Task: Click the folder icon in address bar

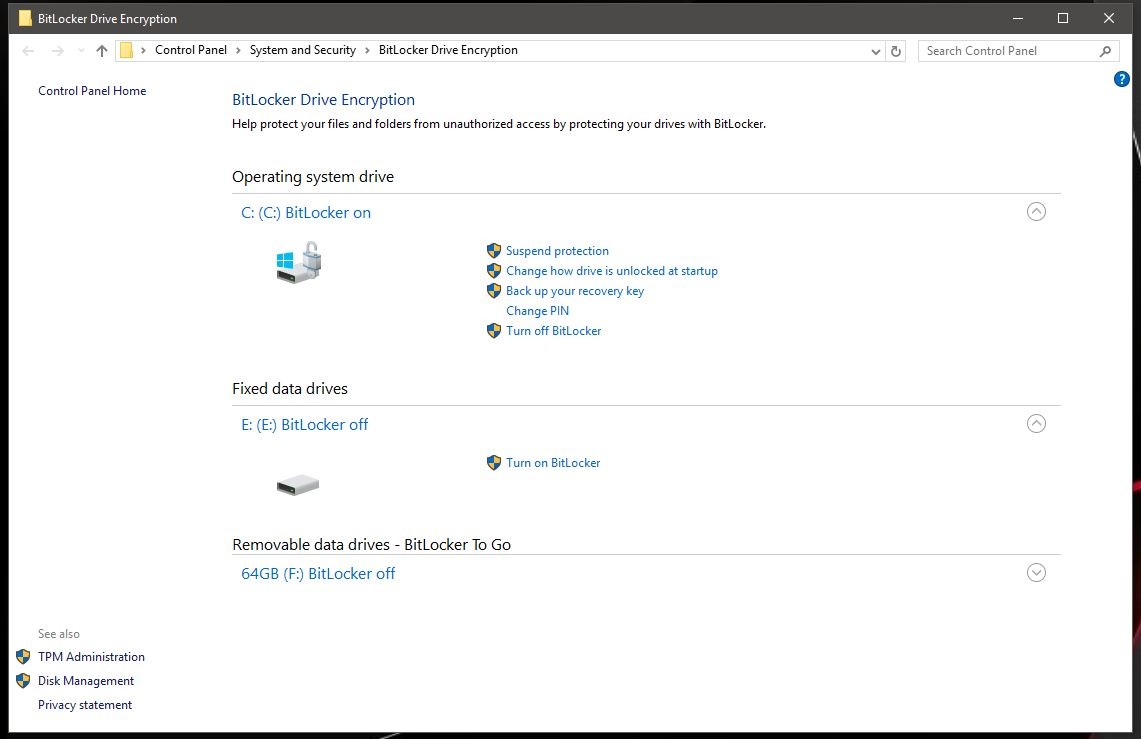Action: [126, 51]
